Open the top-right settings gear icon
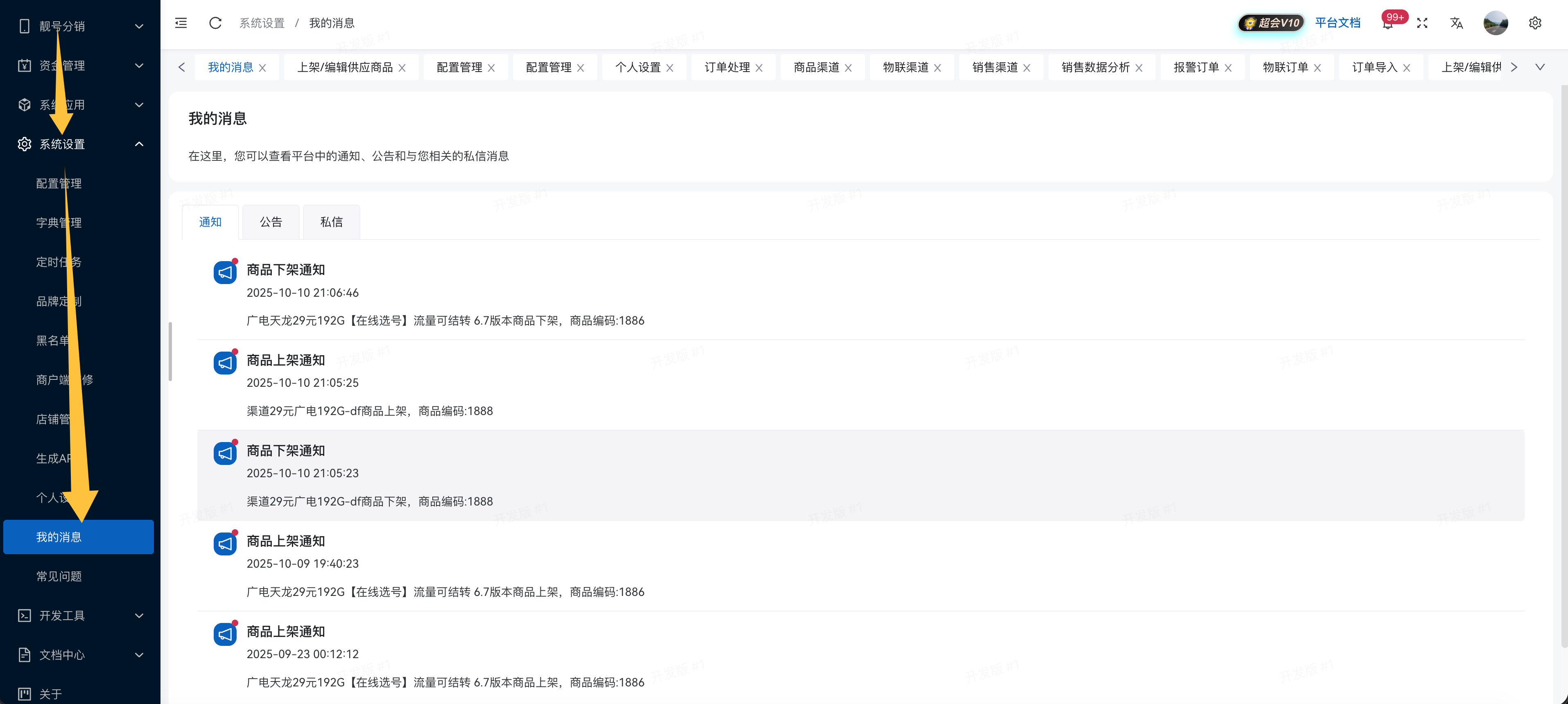 point(1534,23)
